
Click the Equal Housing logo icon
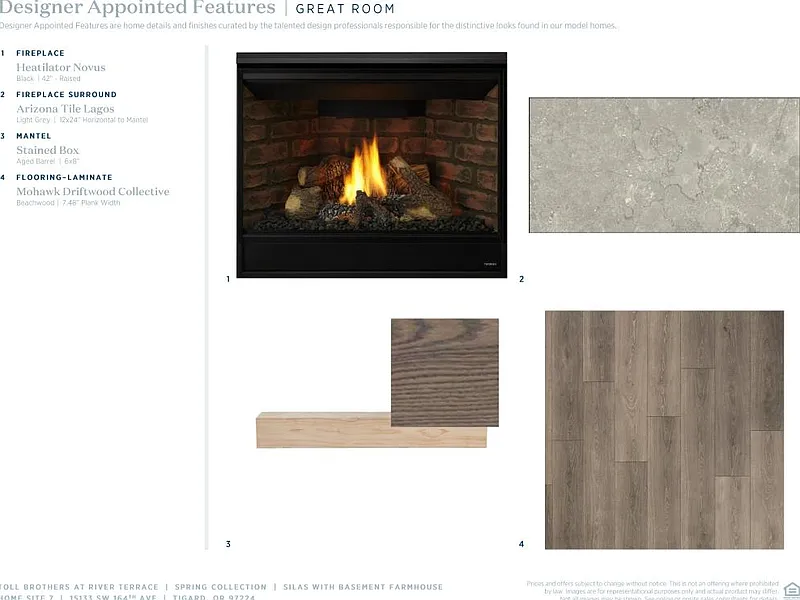coord(791,590)
